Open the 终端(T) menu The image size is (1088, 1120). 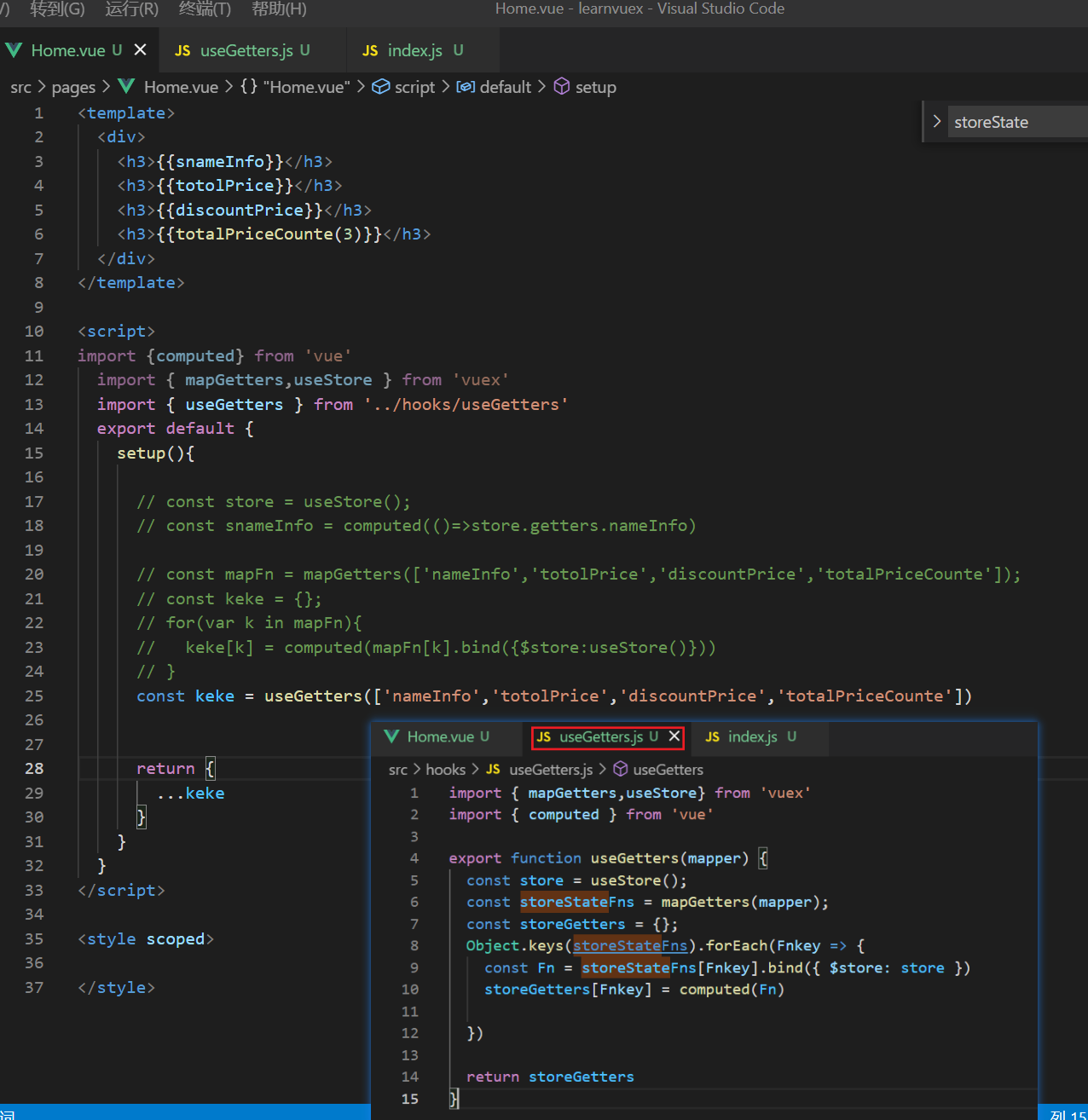(205, 9)
